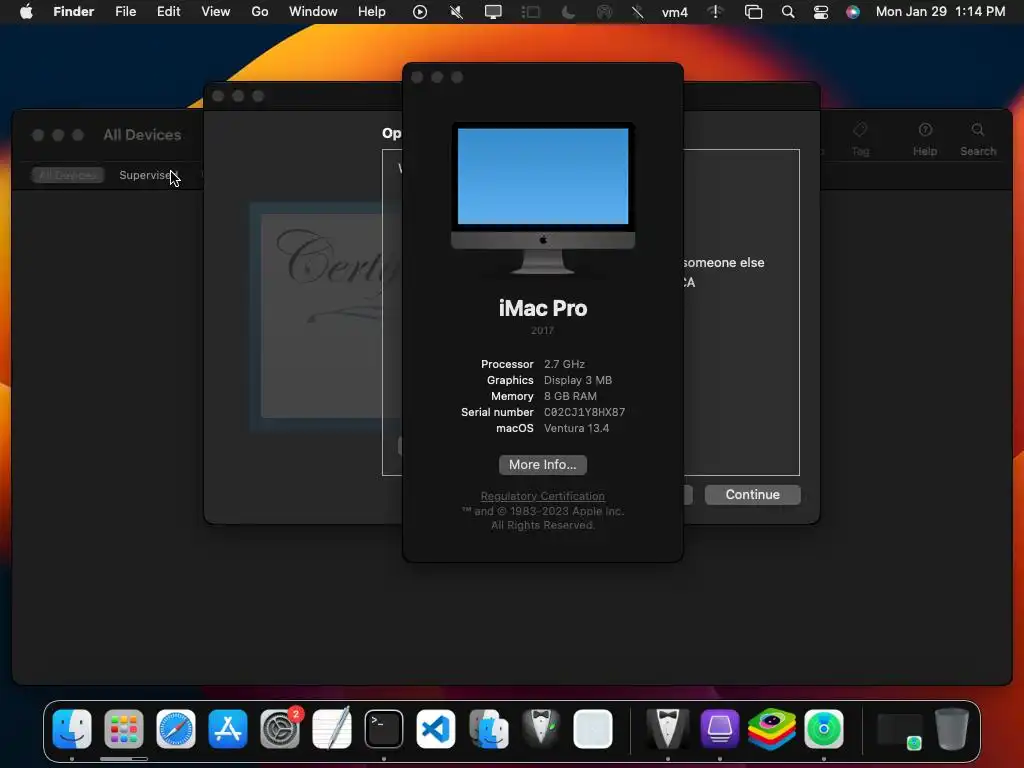Screen dimensions: 1024x768
Task: Launch Launchpad from the Dock
Action: point(123,728)
